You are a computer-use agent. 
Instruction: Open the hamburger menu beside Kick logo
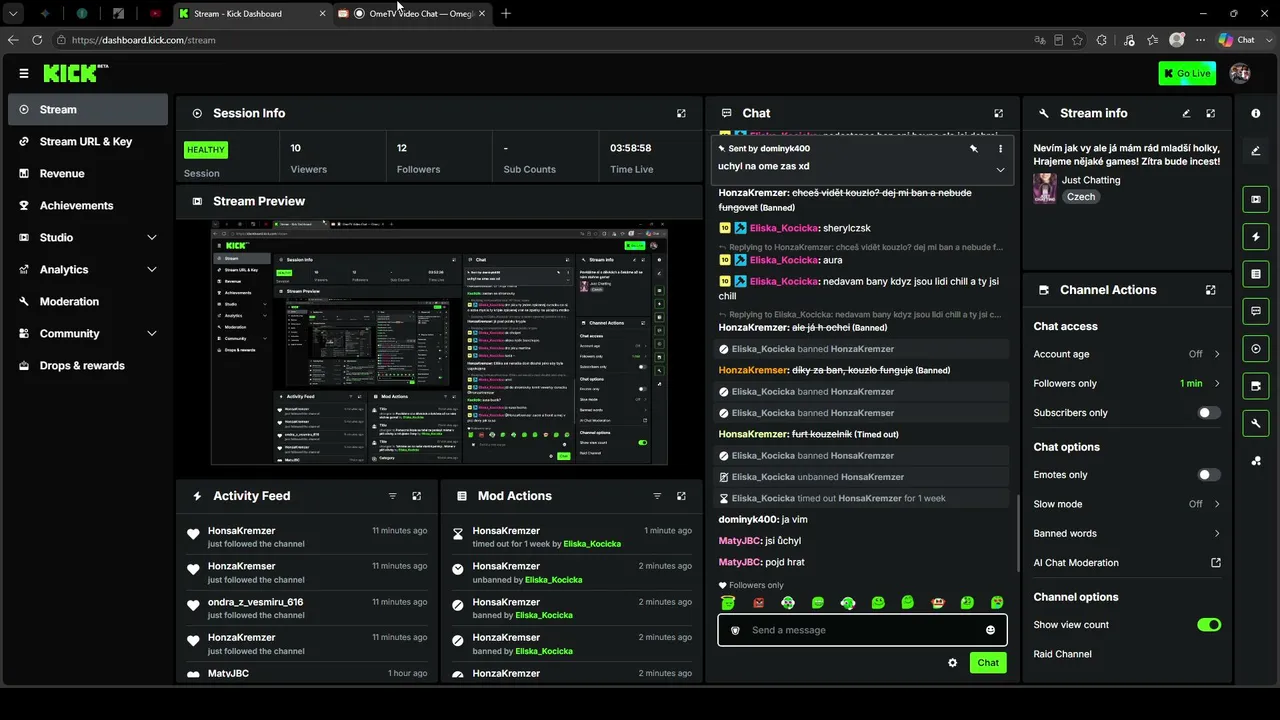pyautogui.click(x=24, y=73)
